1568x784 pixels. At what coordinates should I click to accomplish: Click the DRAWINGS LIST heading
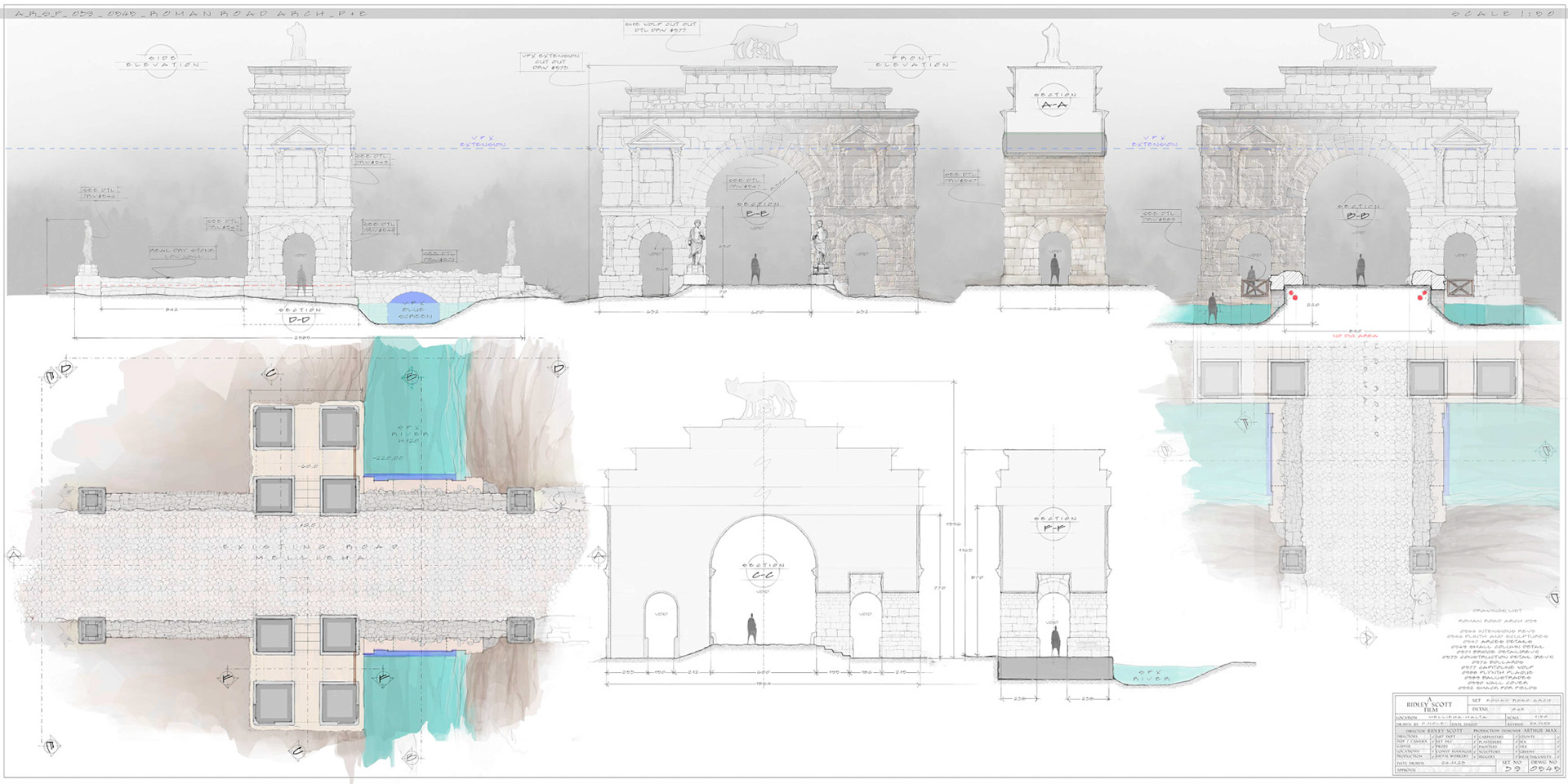pos(1497,611)
